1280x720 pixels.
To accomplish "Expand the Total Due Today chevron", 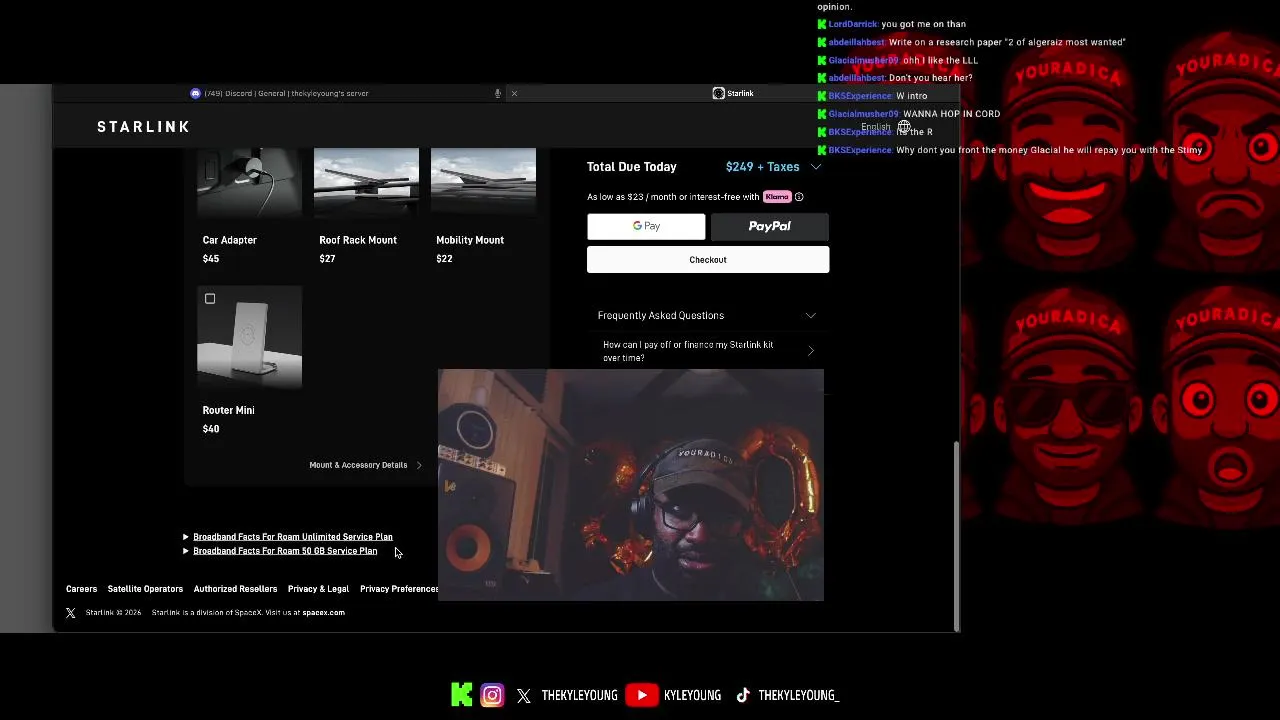I will 816,167.
